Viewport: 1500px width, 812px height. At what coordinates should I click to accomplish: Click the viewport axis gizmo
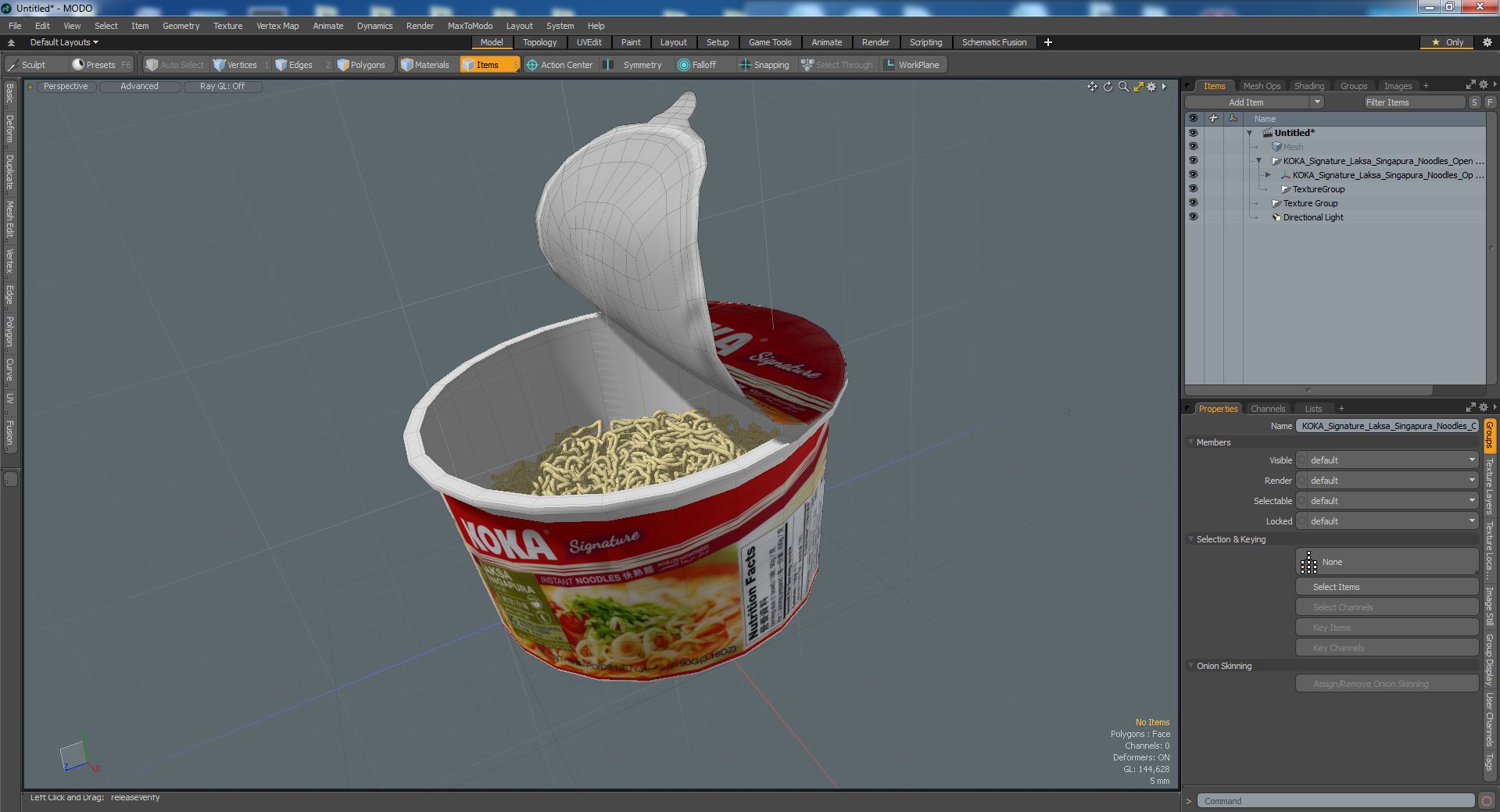(x=79, y=757)
